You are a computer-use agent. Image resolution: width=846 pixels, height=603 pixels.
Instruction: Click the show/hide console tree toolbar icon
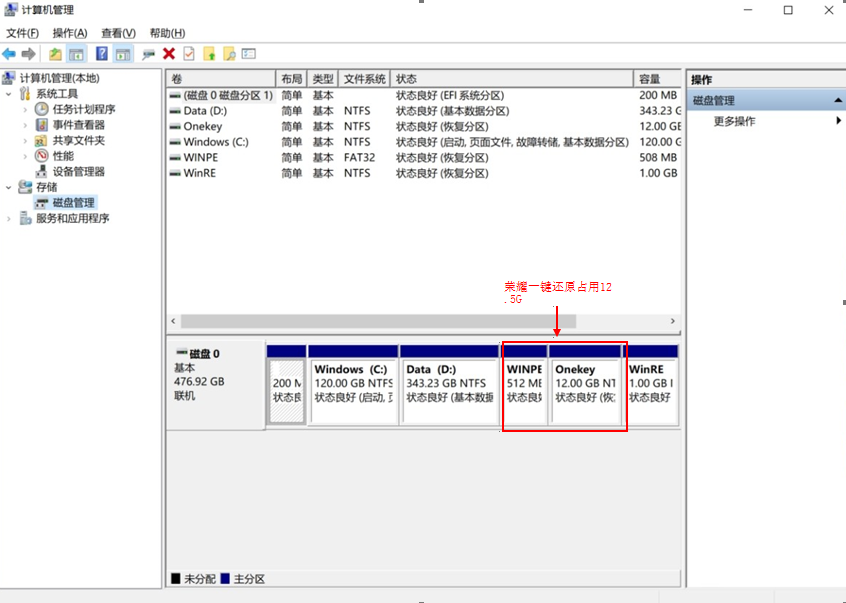tap(76, 54)
